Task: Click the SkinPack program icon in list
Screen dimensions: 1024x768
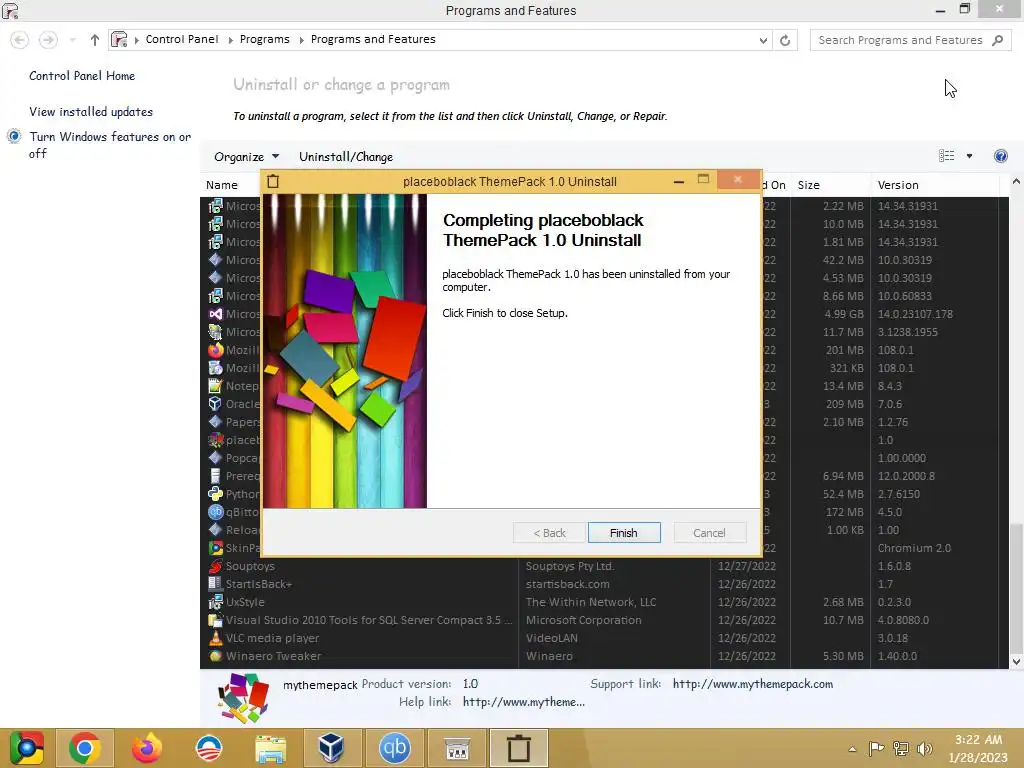Action: [x=216, y=548]
